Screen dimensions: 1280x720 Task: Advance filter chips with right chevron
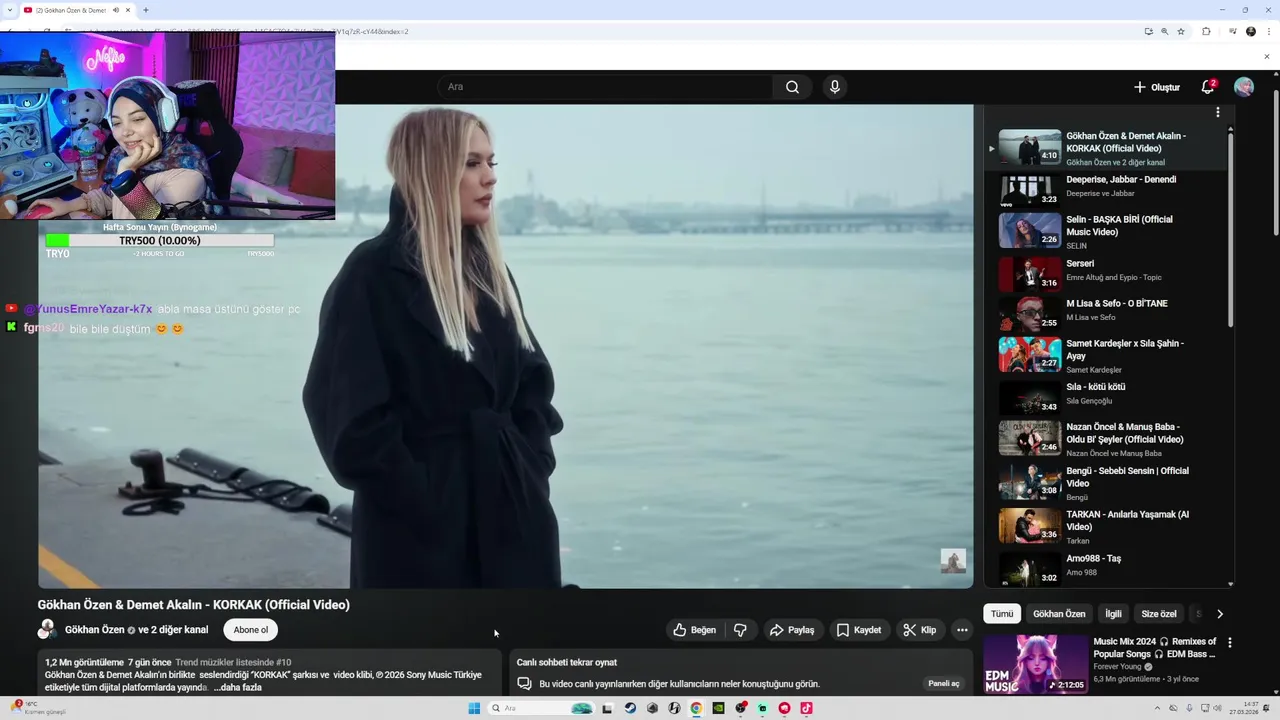click(1219, 614)
